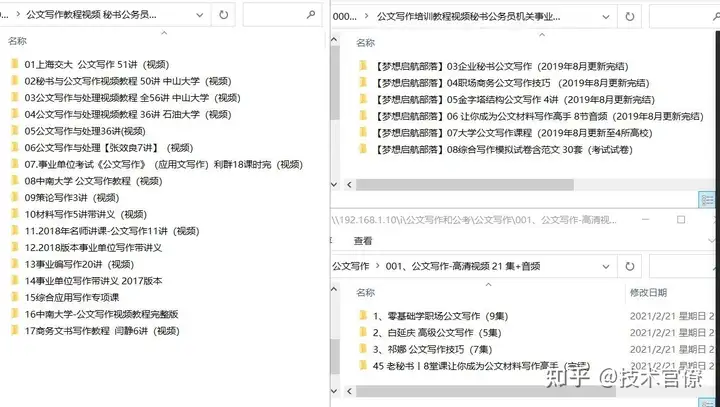Switch to details view in top-right window

point(707,199)
